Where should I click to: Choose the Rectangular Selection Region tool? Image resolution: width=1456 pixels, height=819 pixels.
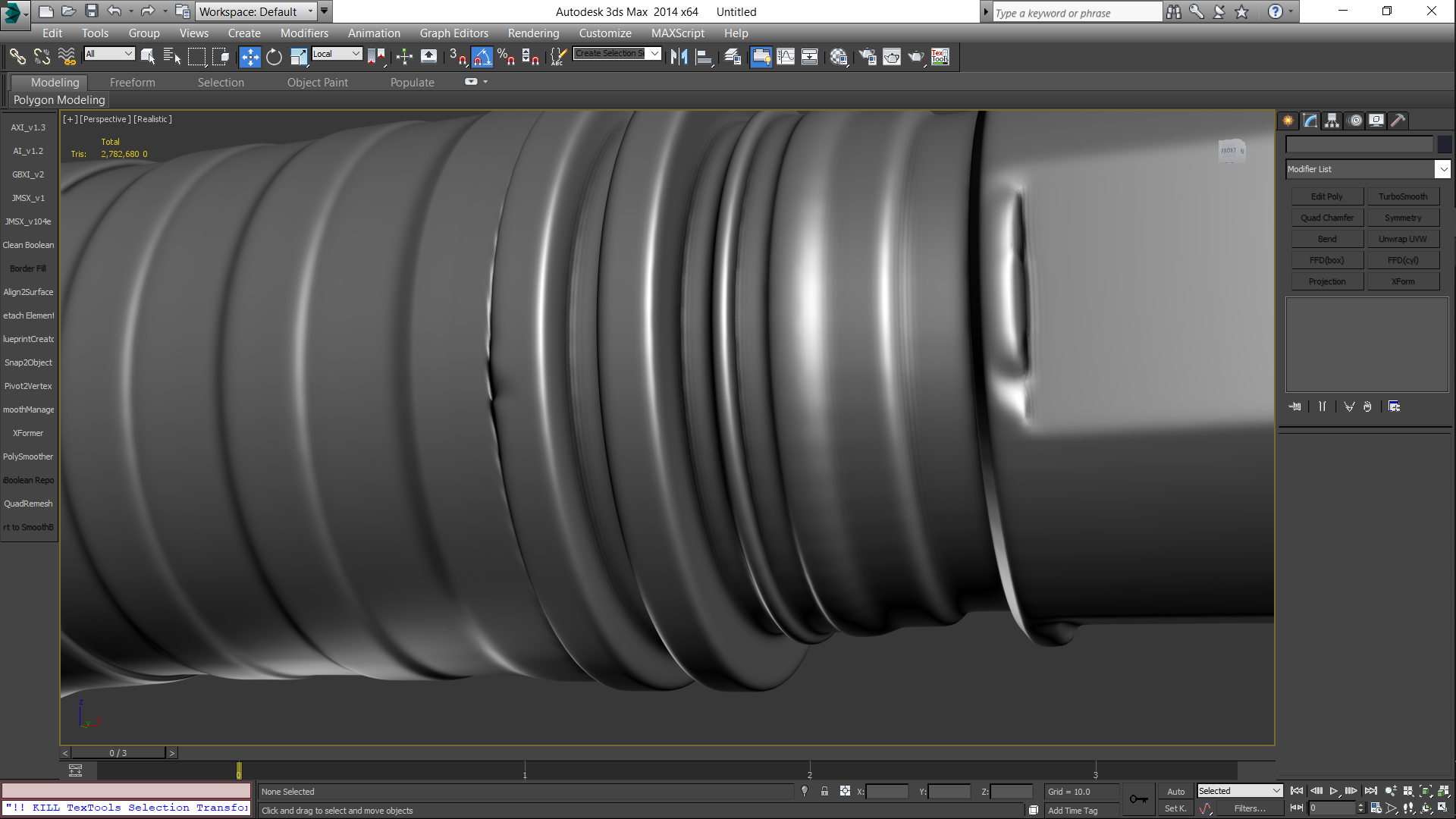[197, 57]
